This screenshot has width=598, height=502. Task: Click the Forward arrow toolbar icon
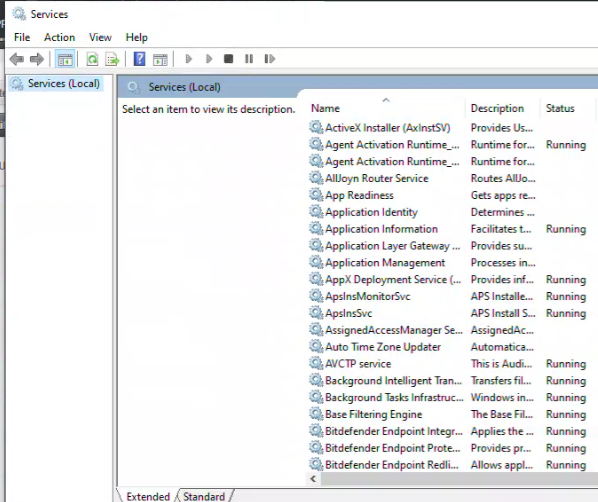coord(37,59)
